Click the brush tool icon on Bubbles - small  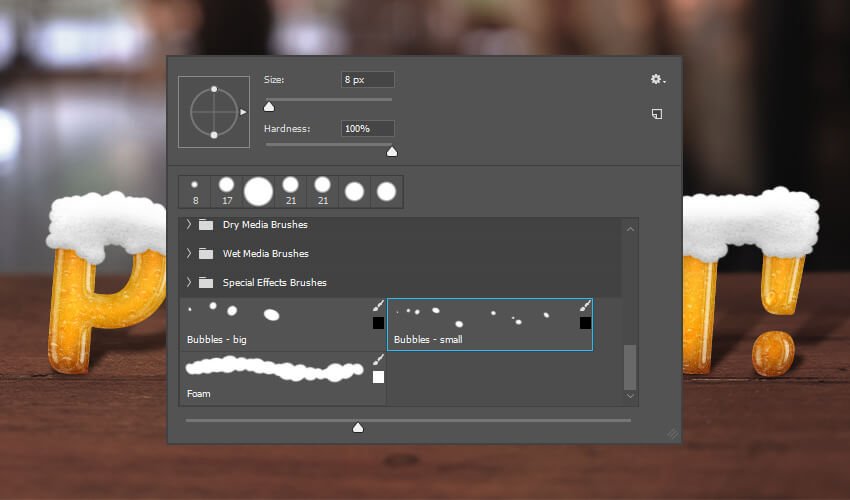tap(585, 306)
